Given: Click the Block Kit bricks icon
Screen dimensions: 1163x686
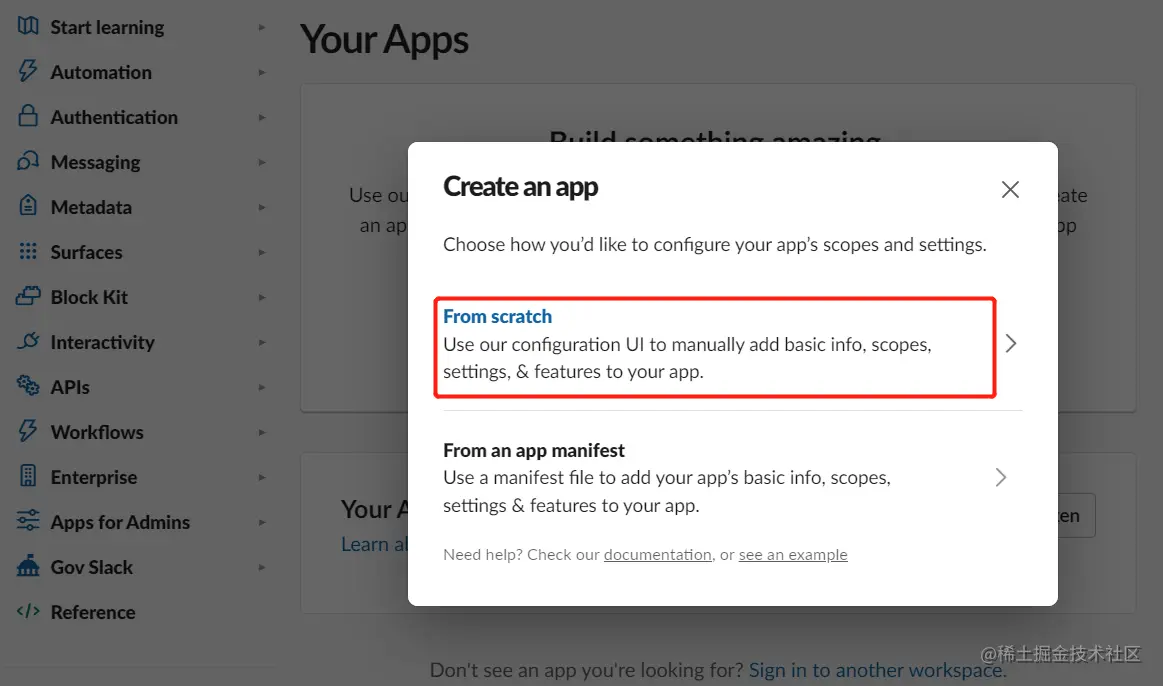Looking at the screenshot, I should pos(28,297).
